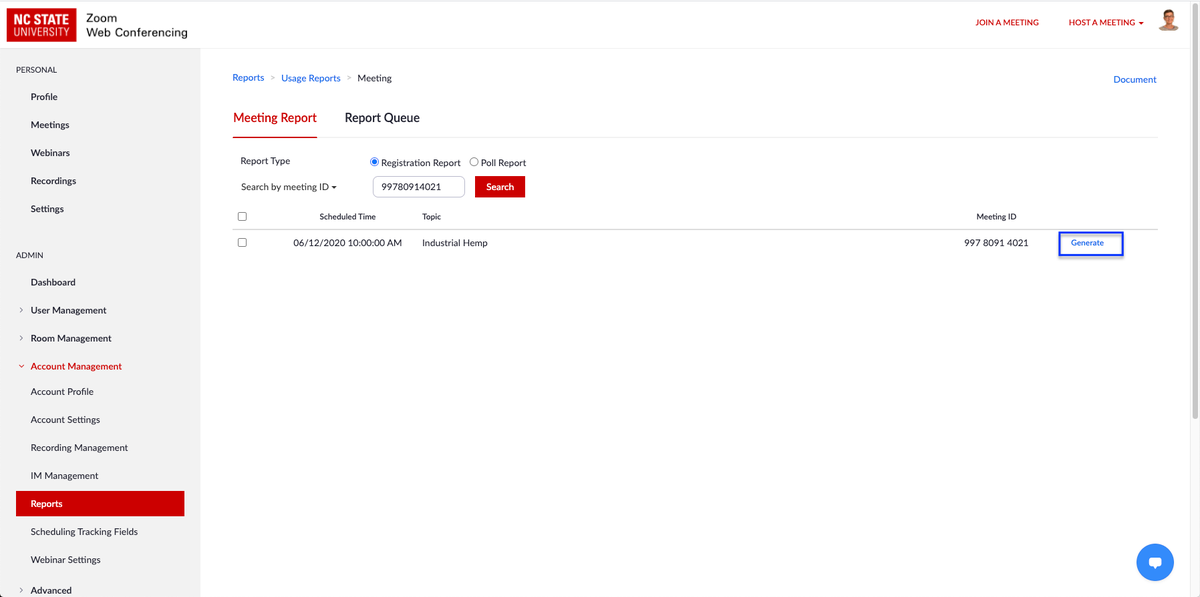Switch to the Meeting Report tab
The width and height of the screenshot is (1200, 597).
coord(274,117)
